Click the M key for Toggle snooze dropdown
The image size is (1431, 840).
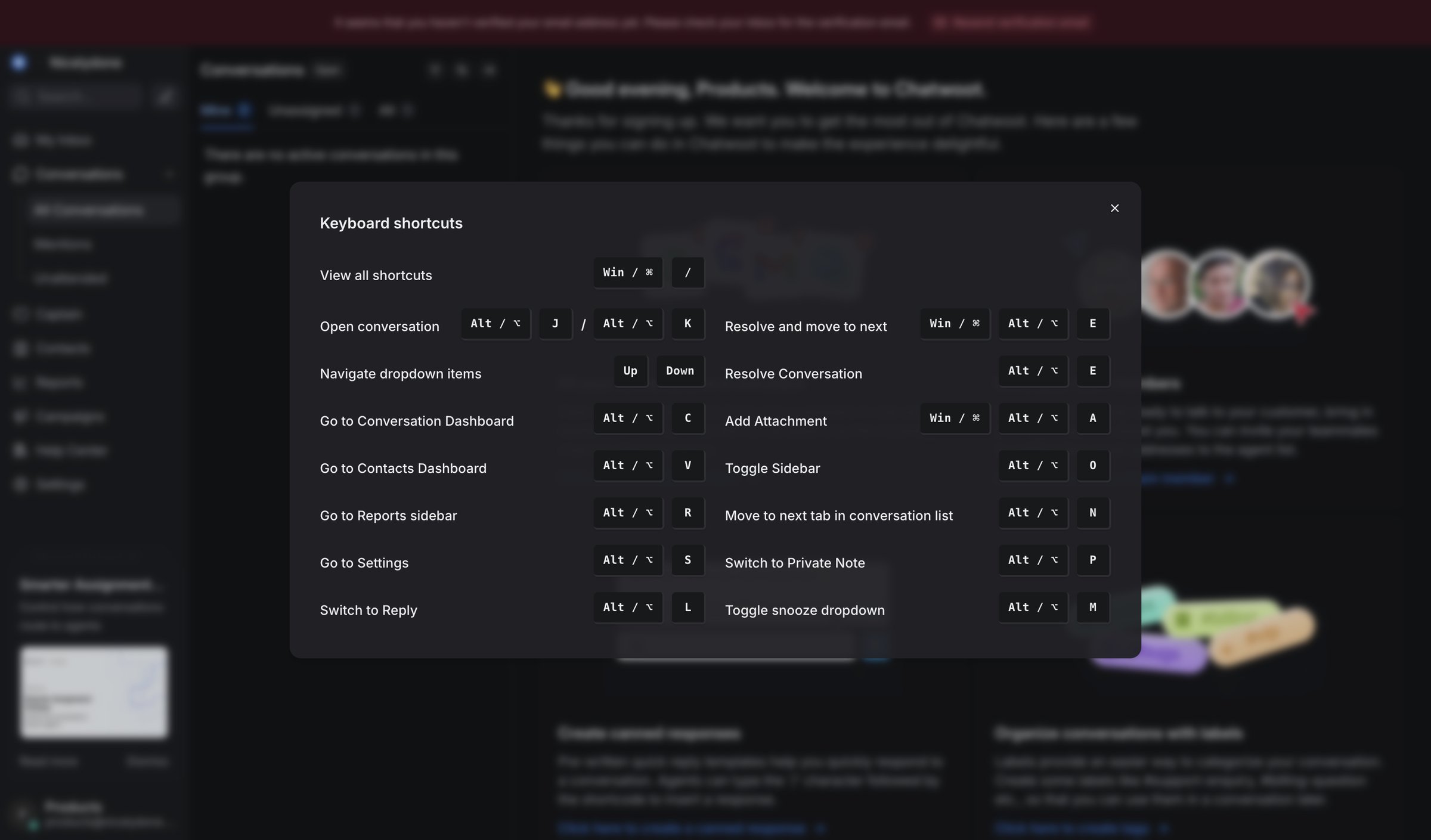1093,607
